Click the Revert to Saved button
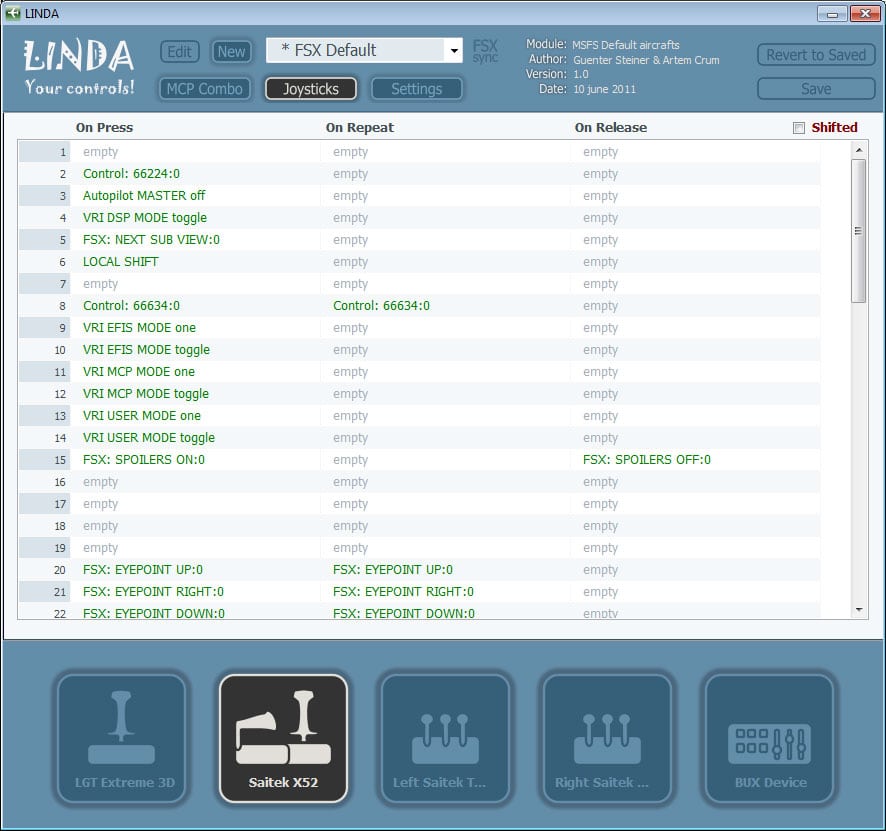886x831 pixels. point(815,55)
